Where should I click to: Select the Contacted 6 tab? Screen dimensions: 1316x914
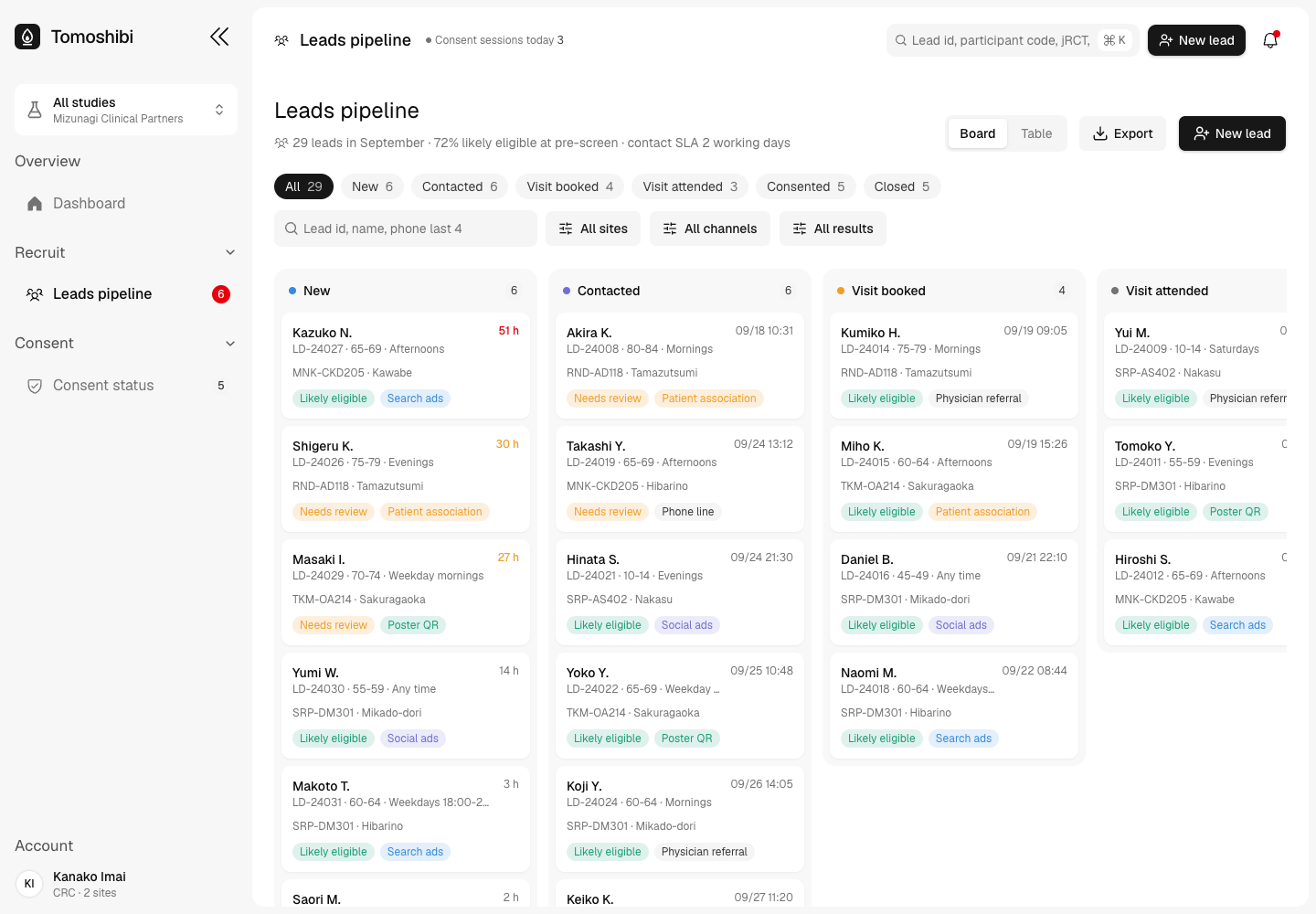pyautogui.click(x=460, y=186)
